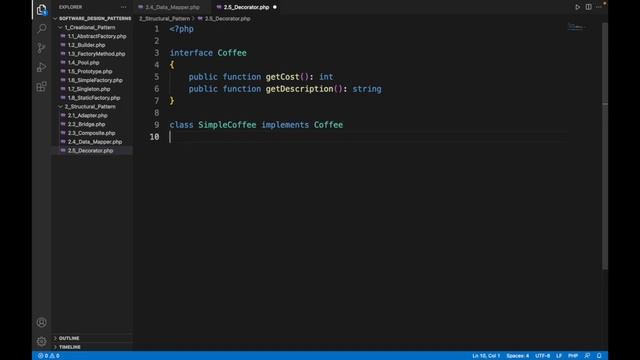Screen dimensions: 640x360
Task: Open Run and Debug view
Action: [42, 67]
